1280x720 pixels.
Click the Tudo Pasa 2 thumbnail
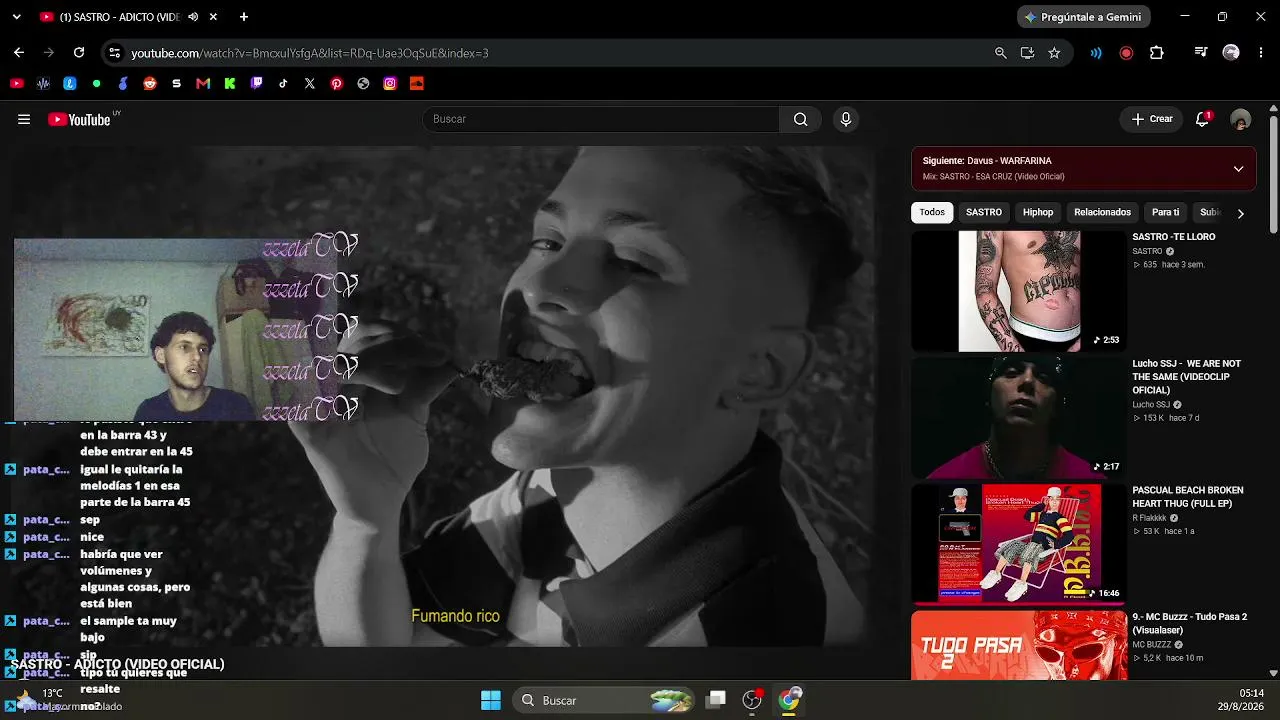pos(1019,646)
